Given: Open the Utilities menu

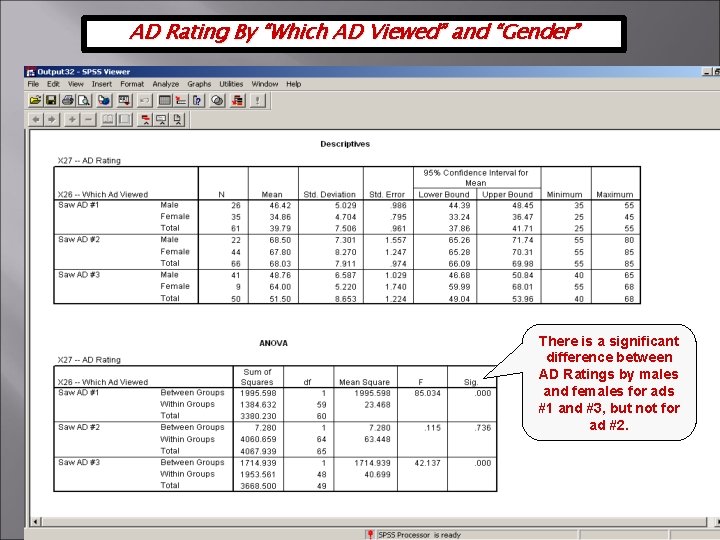Looking at the screenshot, I should pyautogui.click(x=231, y=84).
